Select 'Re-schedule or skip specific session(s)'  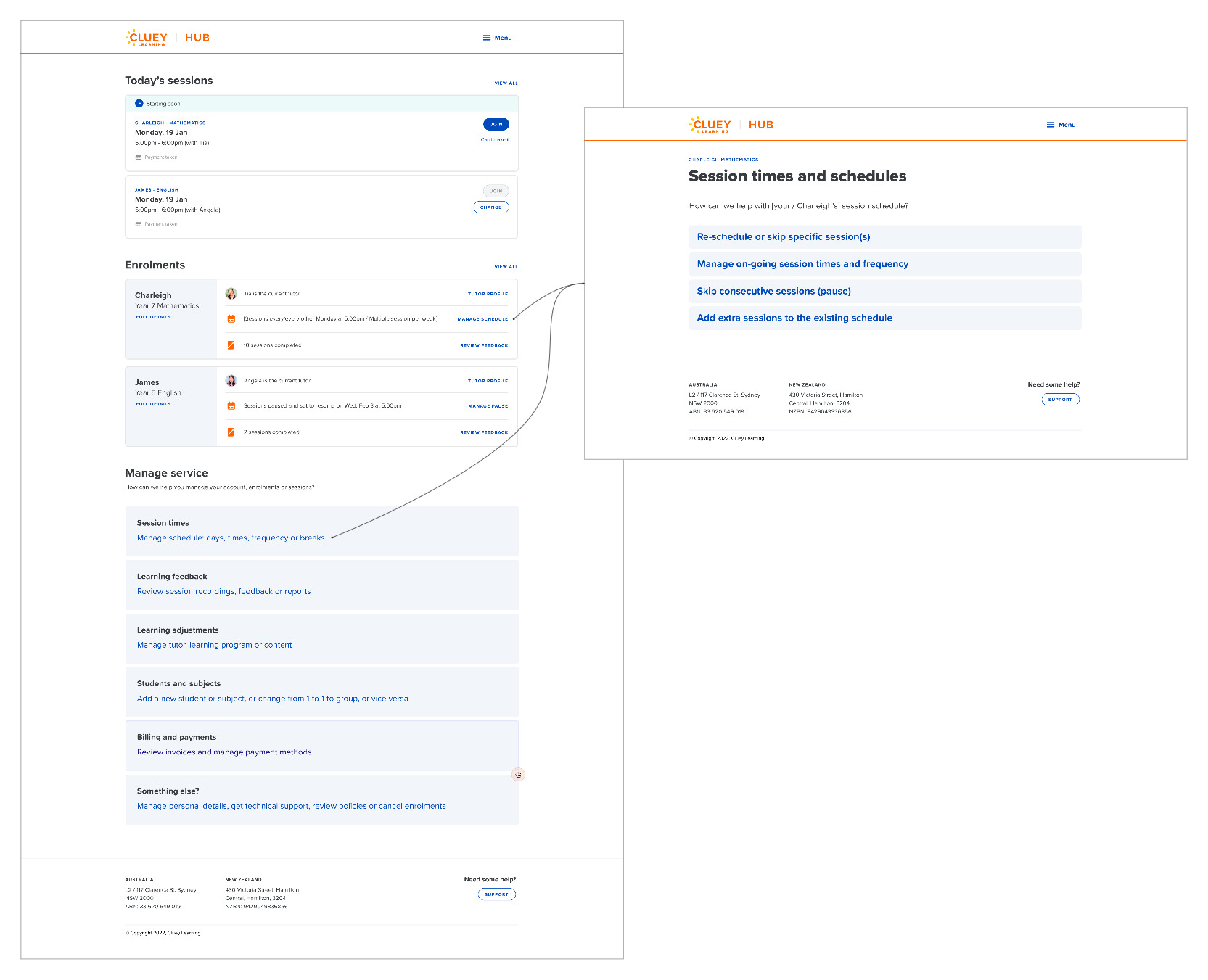pos(884,237)
